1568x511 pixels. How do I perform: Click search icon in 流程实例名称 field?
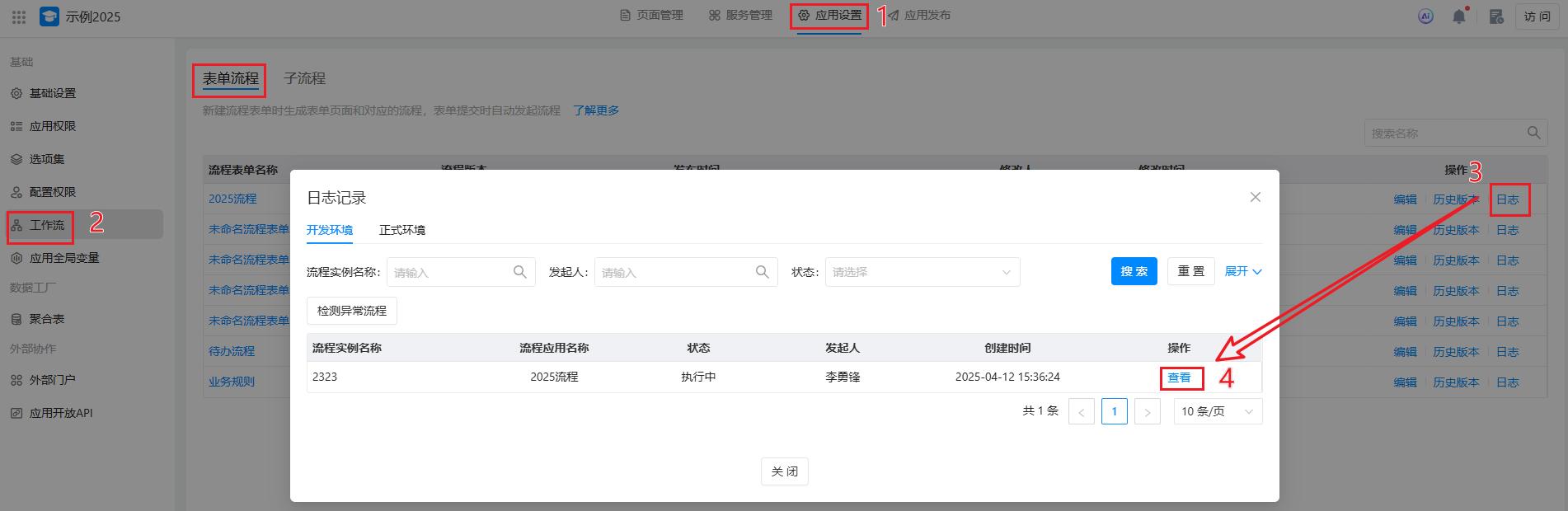pos(519,272)
